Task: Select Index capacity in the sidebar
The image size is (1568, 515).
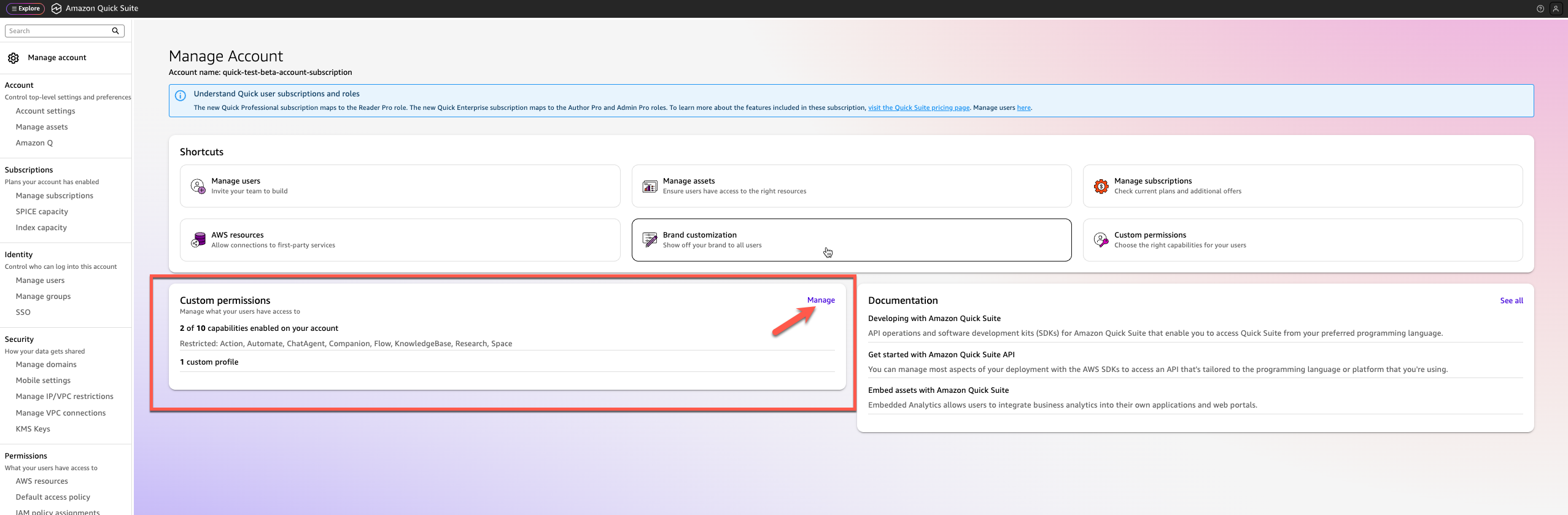Action: pyautogui.click(x=41, y=228)
